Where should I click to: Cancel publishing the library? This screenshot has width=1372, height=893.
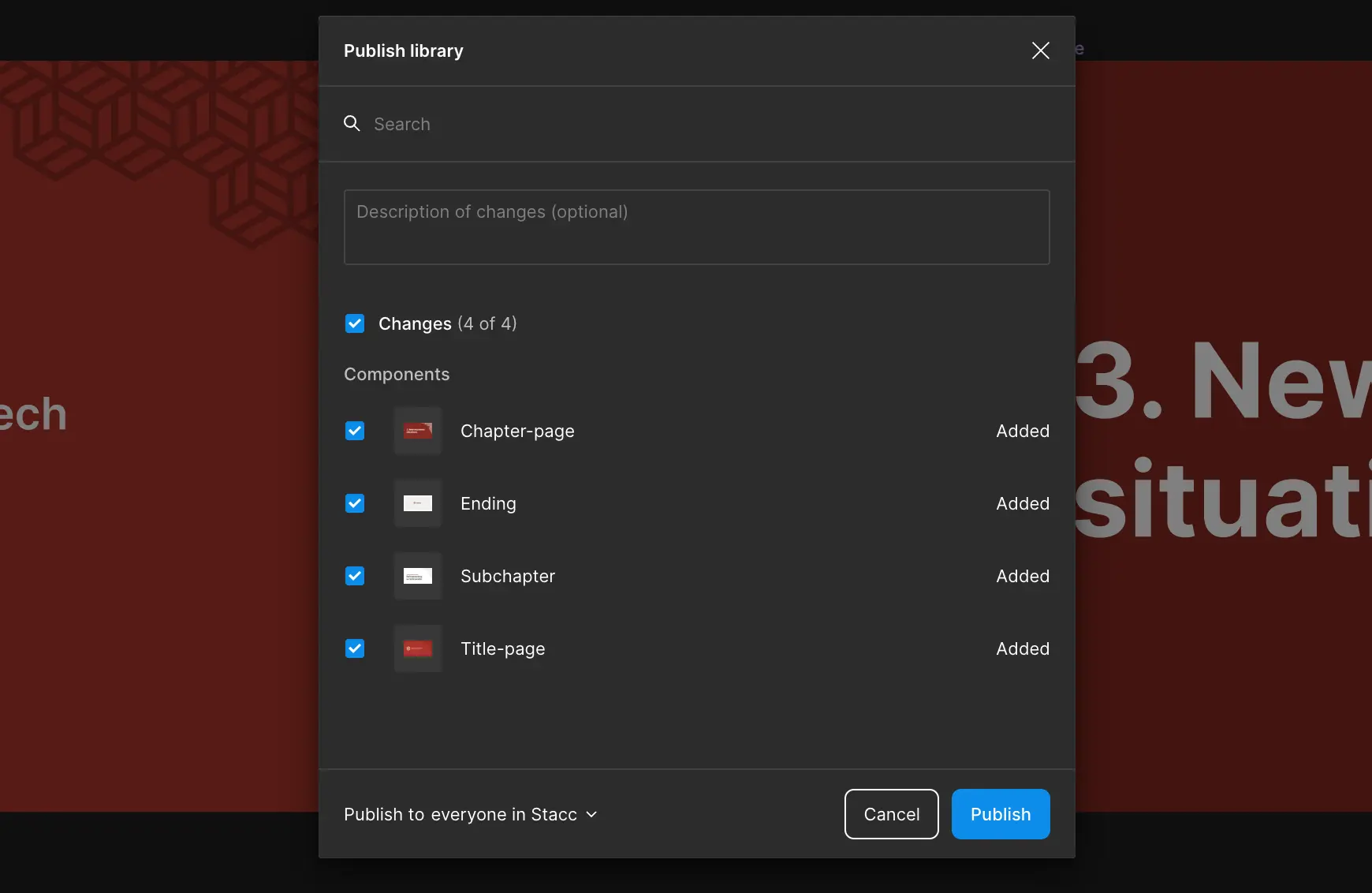pos(891,814)
